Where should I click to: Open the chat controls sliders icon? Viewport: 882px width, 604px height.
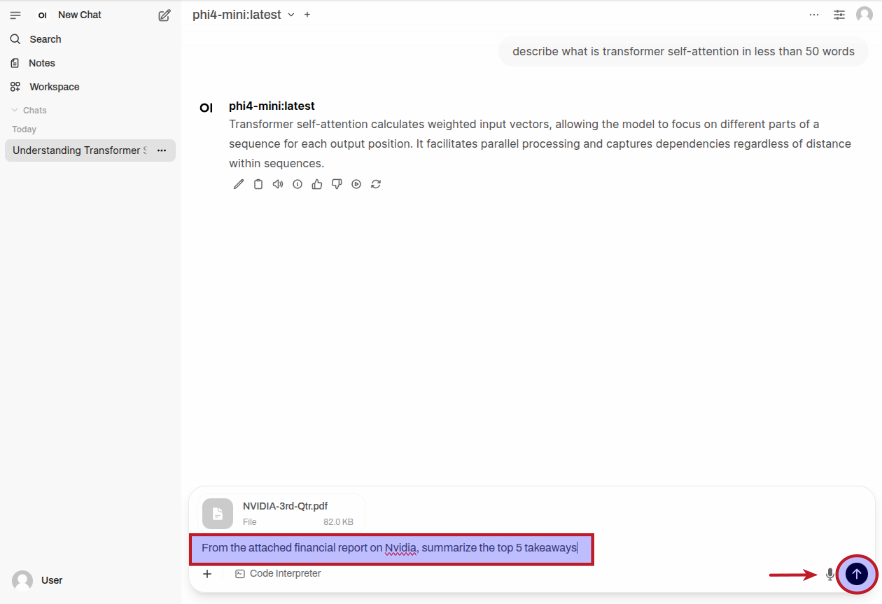[x=839, y=15]
